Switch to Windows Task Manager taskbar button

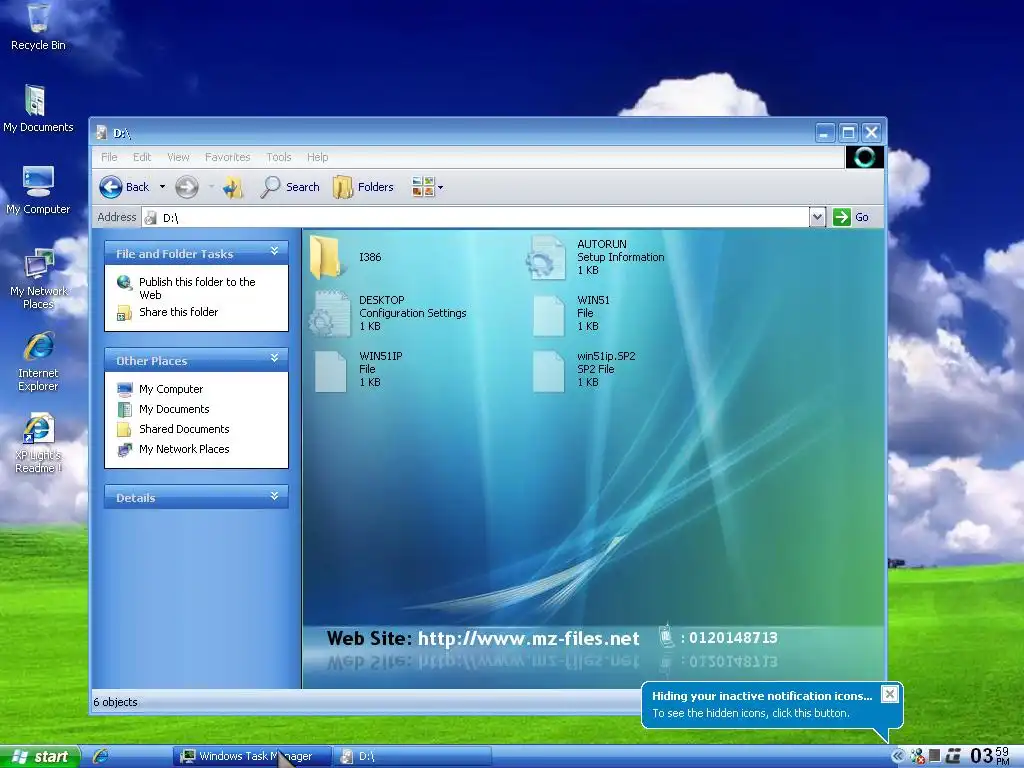click(252, 756)
